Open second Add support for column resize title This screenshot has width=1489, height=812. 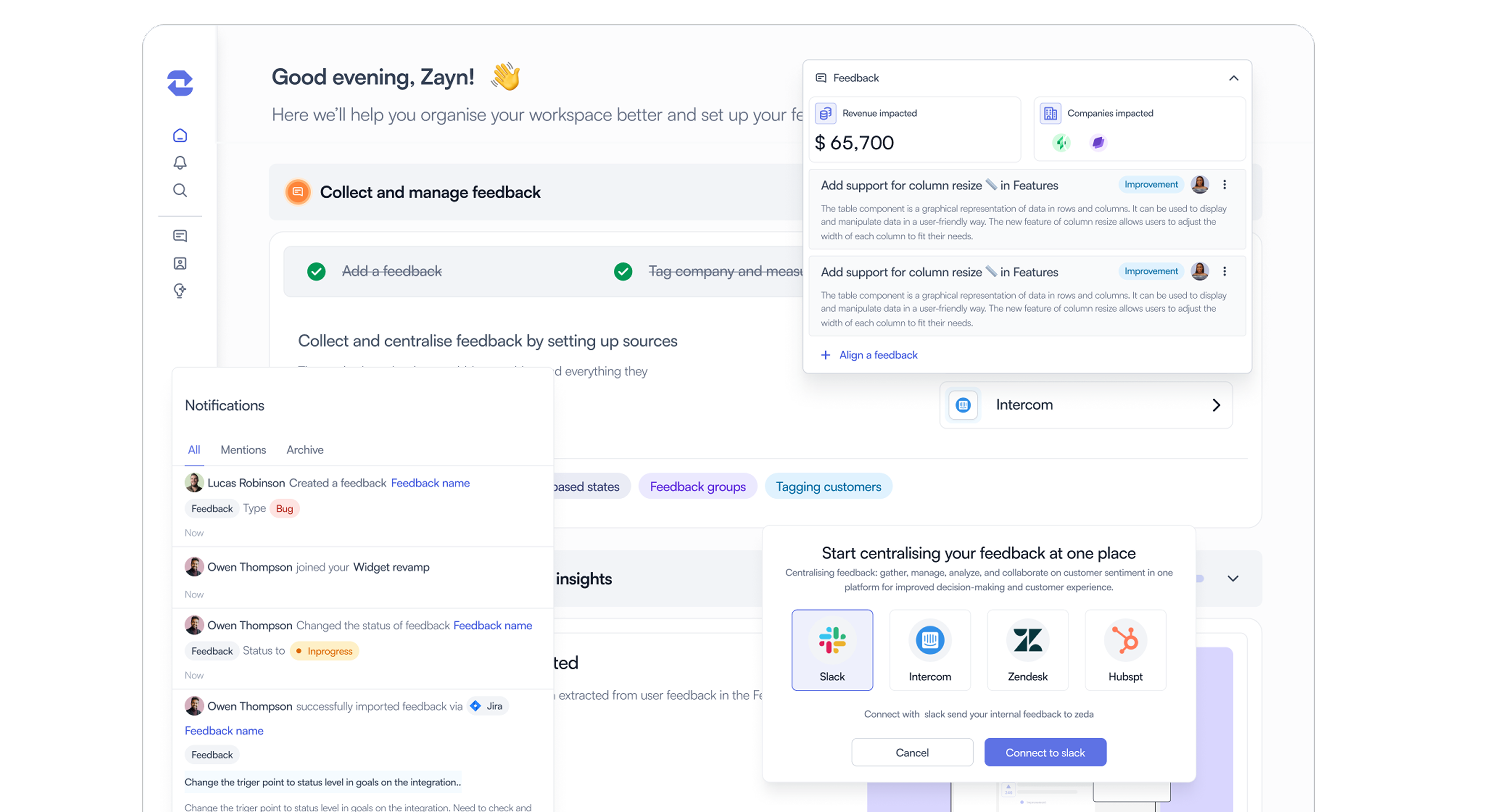pos(939,272)
